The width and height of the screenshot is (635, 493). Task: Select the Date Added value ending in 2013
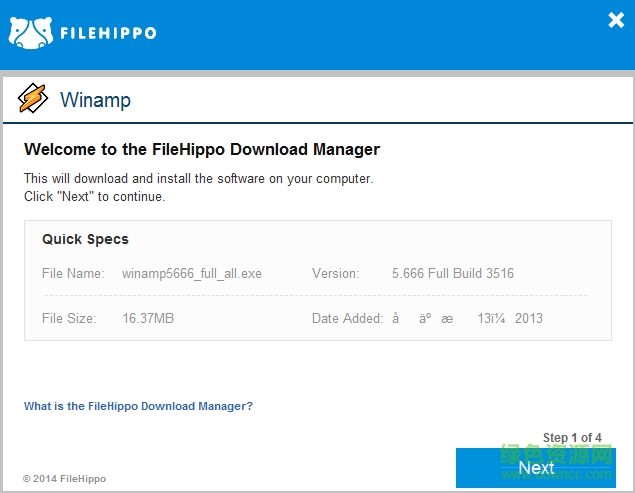467,318
